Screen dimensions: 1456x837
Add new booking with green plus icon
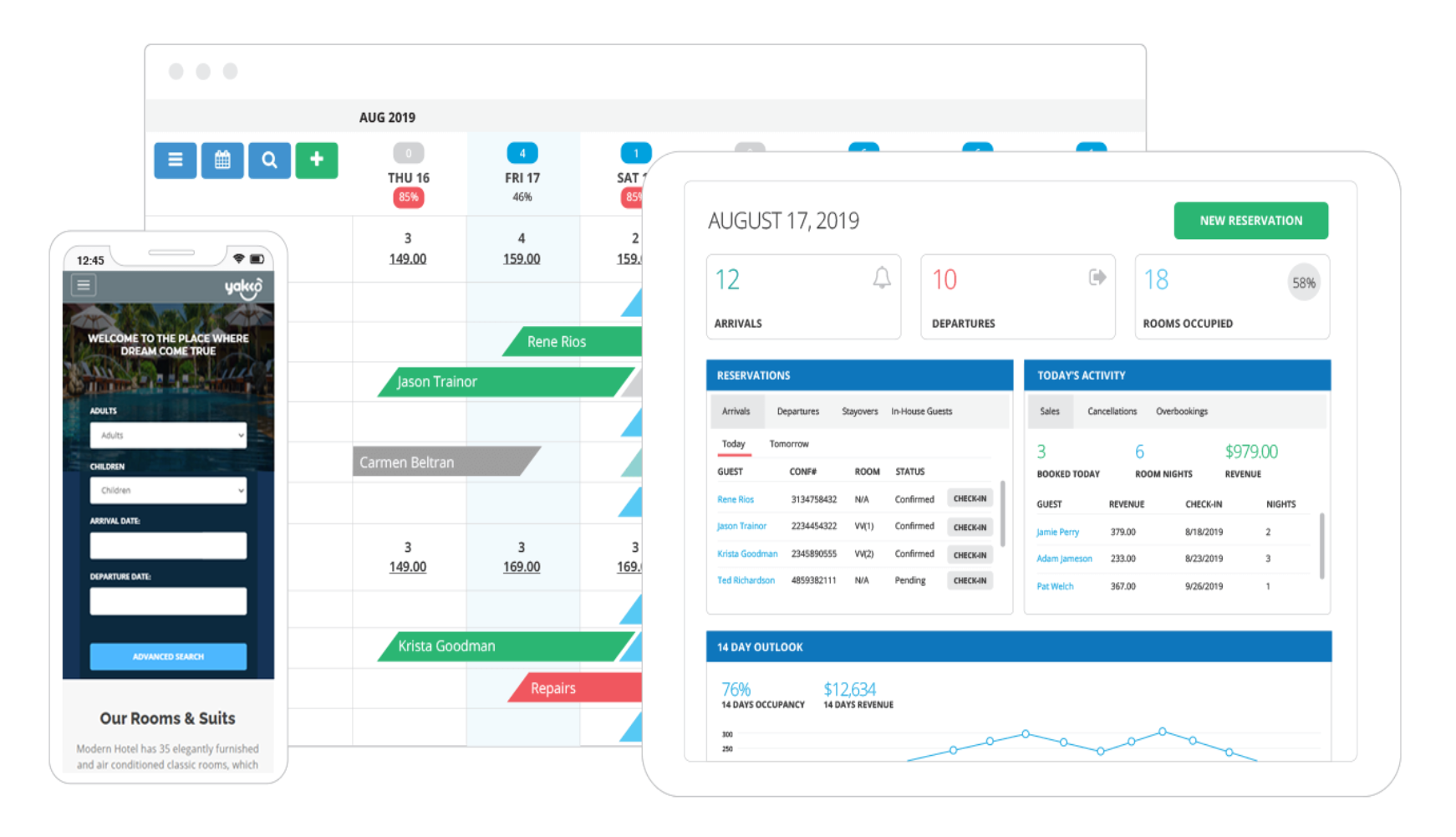point(316,160)
